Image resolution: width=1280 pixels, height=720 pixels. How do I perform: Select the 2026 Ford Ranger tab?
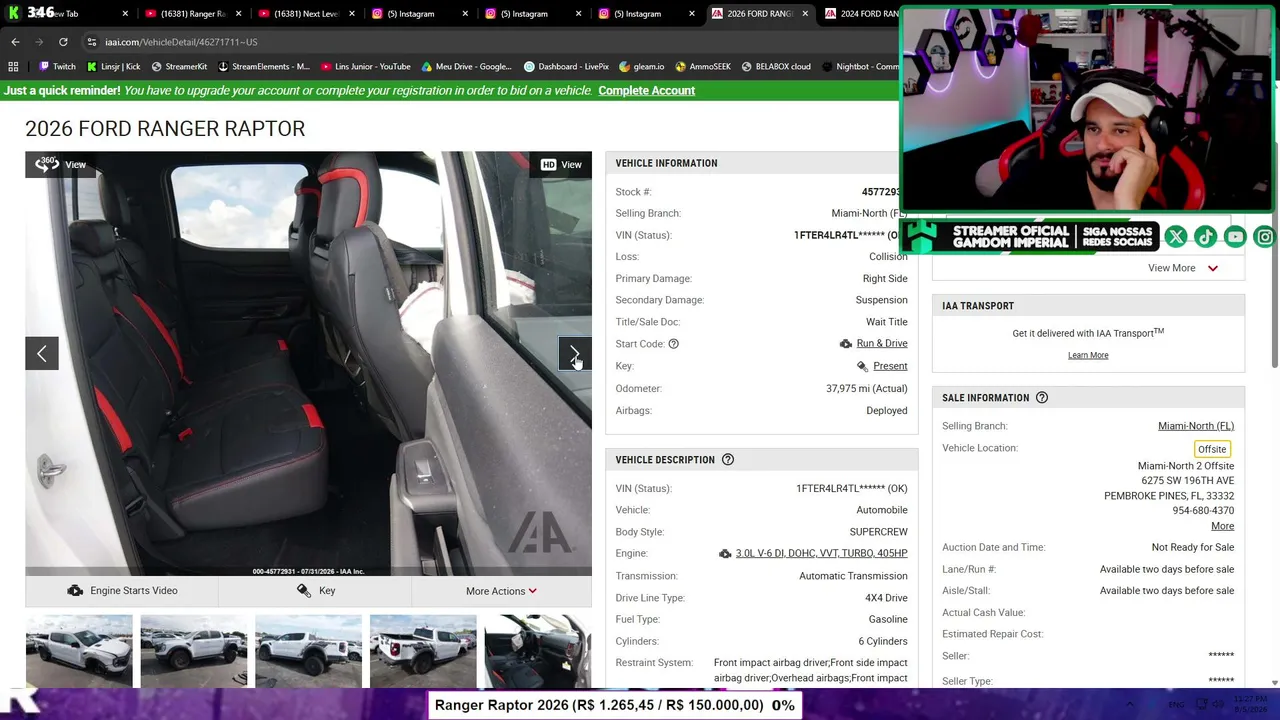(x=759, y=14)
